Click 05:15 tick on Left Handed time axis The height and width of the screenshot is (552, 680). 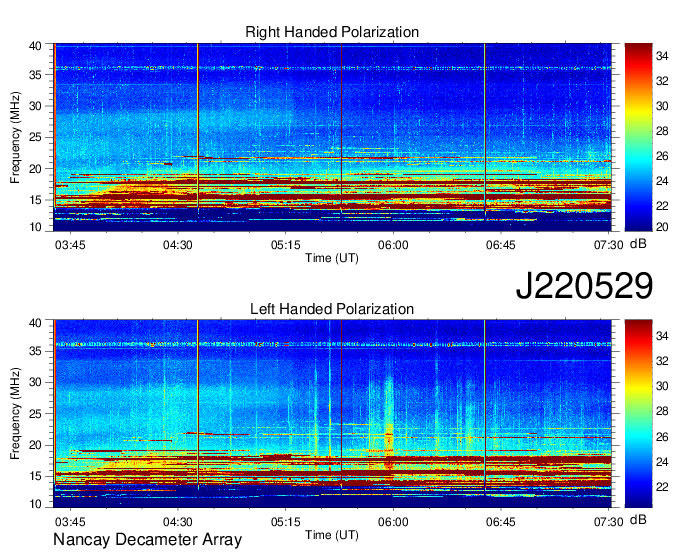pyautogui.click(x=286, y=522)
